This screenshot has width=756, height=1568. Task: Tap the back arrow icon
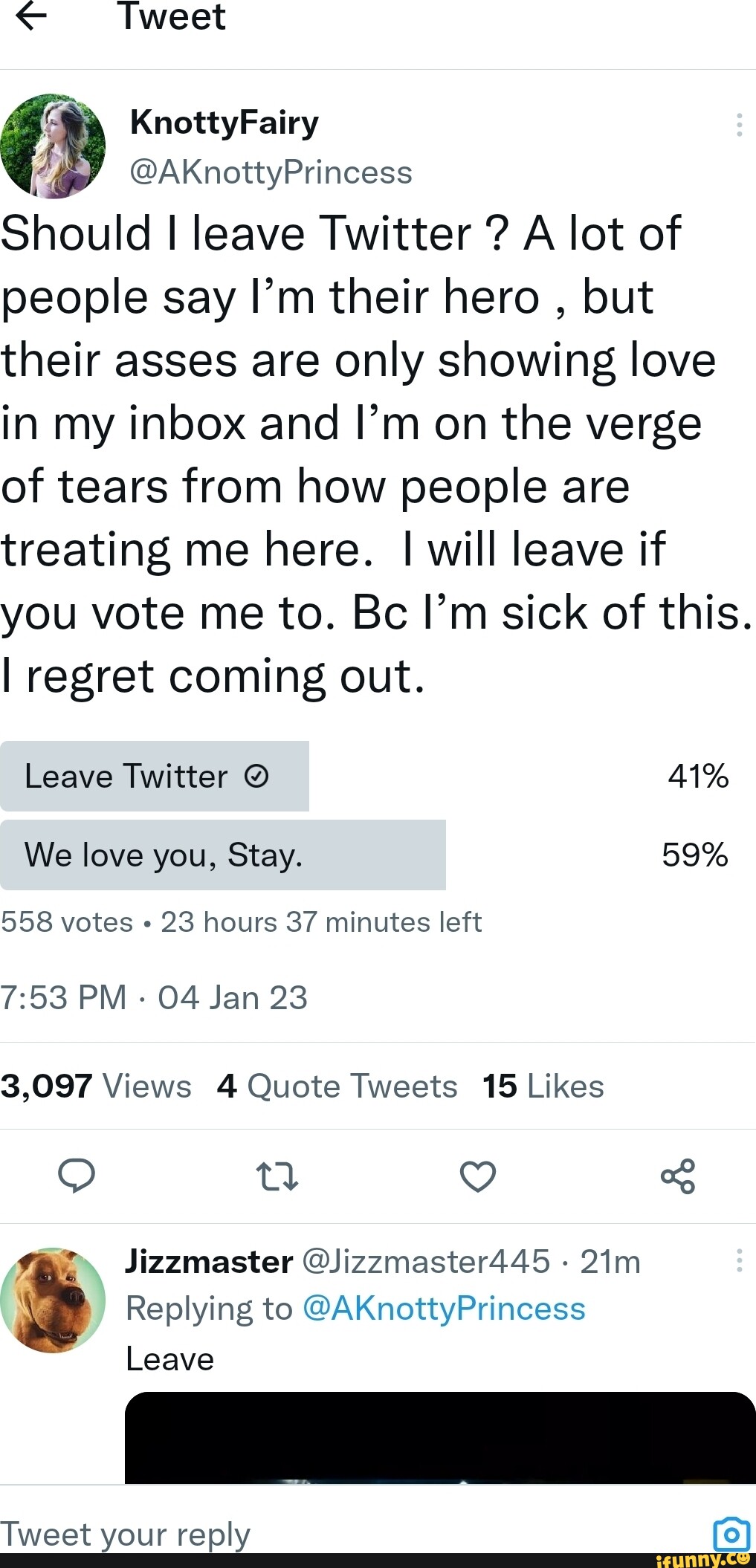pyautogui.click(x=31, y=17)
